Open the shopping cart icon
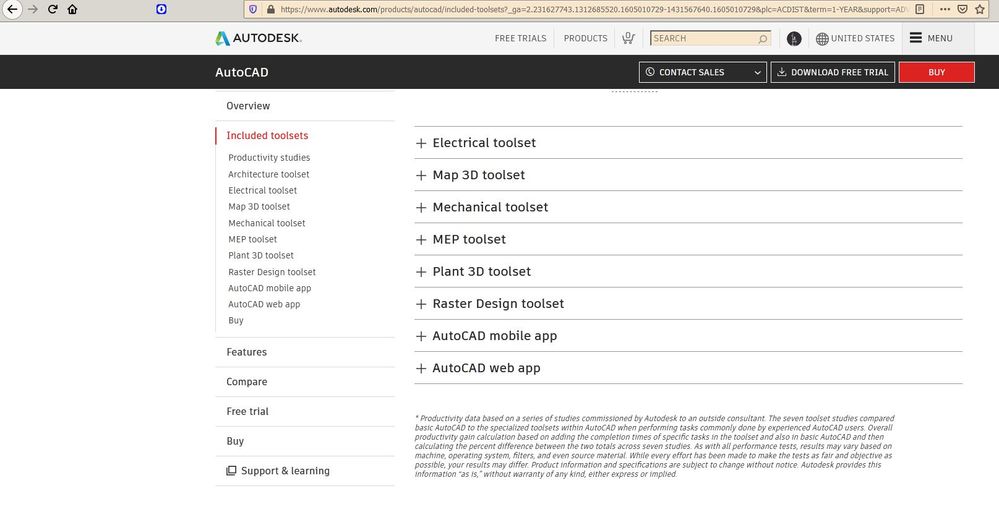 tap(628, 38)
